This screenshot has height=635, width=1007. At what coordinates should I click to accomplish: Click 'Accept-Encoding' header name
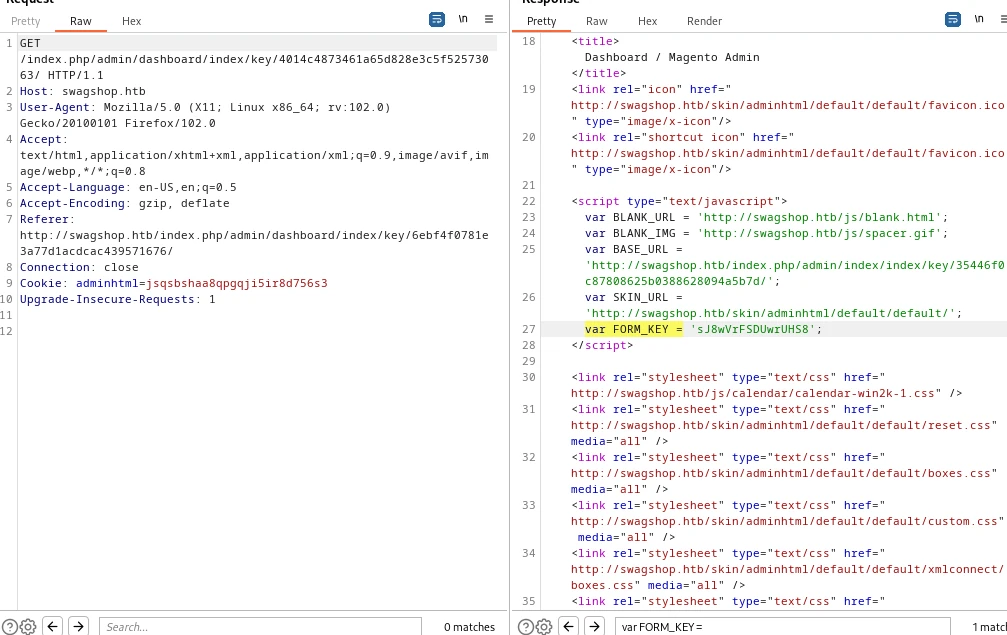(x=72, y=204)
